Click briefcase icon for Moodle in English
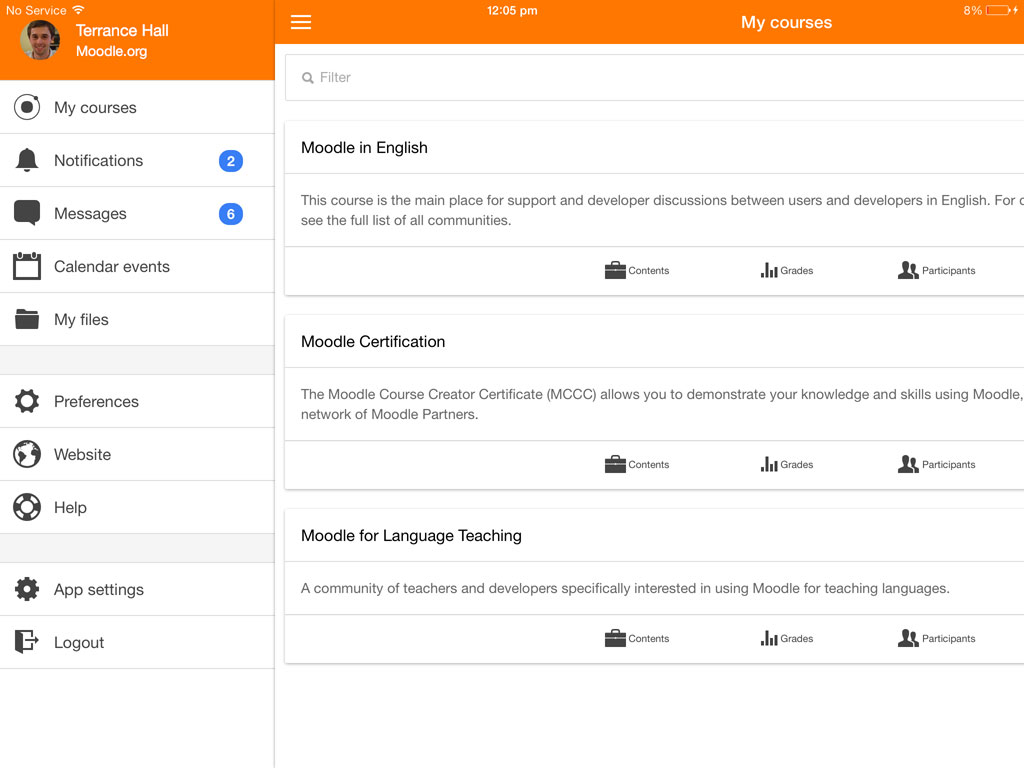The image size is (1024, 768). [615, 270]
